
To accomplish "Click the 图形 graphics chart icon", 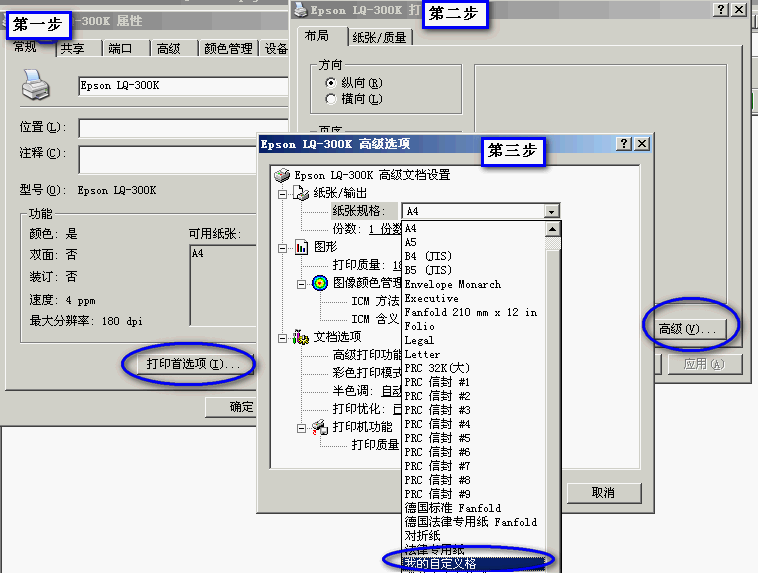I will [x=301, y=247].
